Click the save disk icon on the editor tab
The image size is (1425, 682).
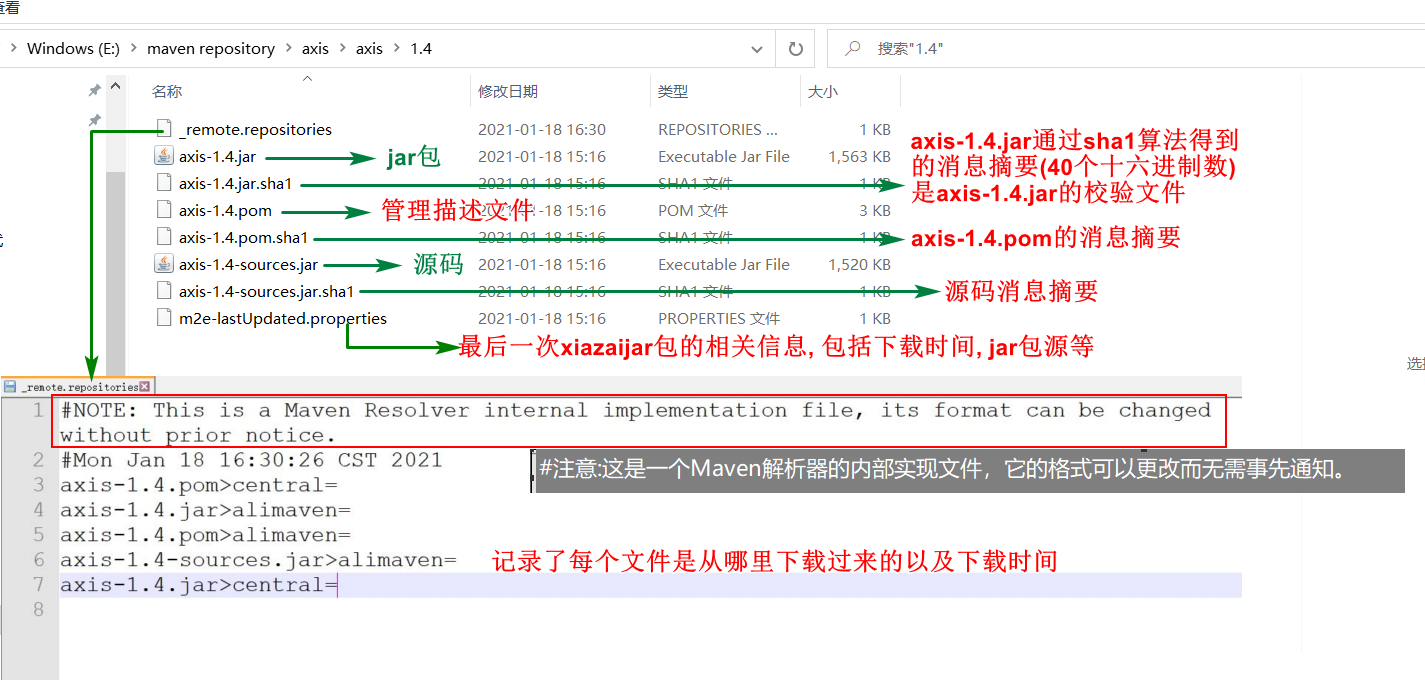[10, 386]
